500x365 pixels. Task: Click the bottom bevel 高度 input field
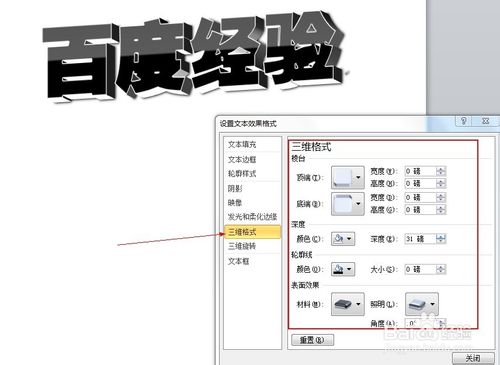point(421,210)
